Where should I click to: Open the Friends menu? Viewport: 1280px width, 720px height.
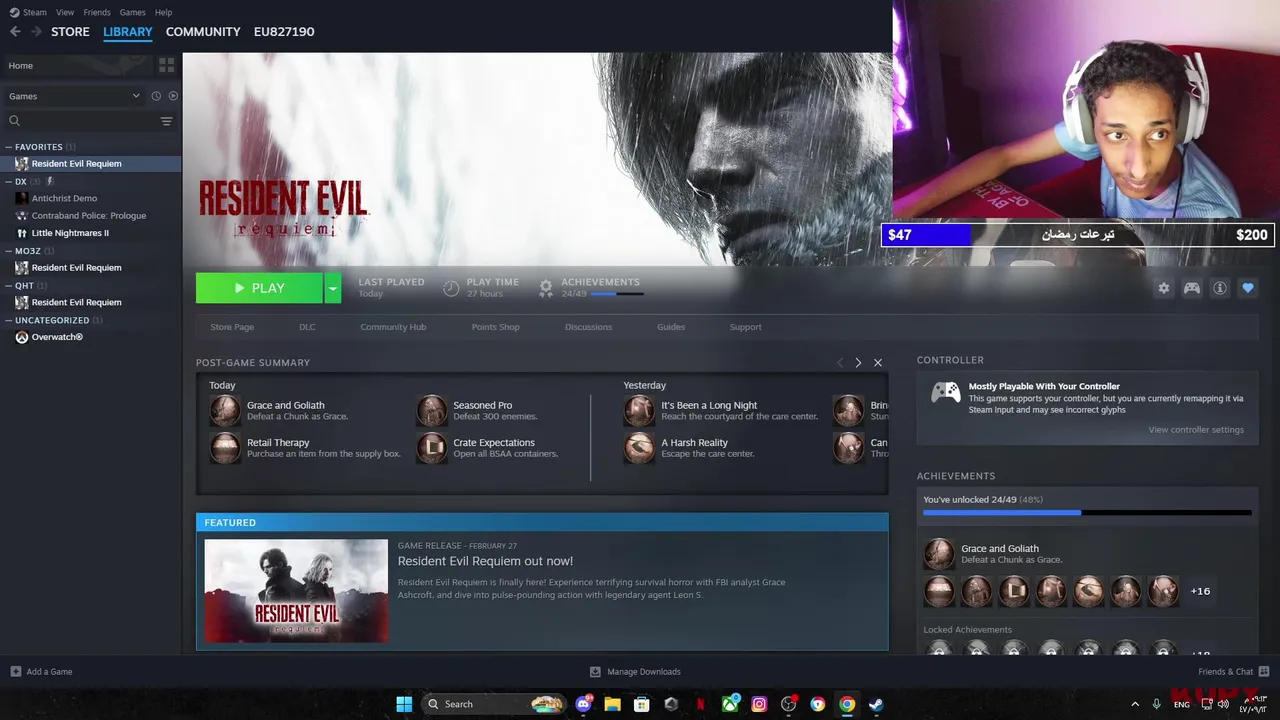pyautogui.click(x=97, y=12)
